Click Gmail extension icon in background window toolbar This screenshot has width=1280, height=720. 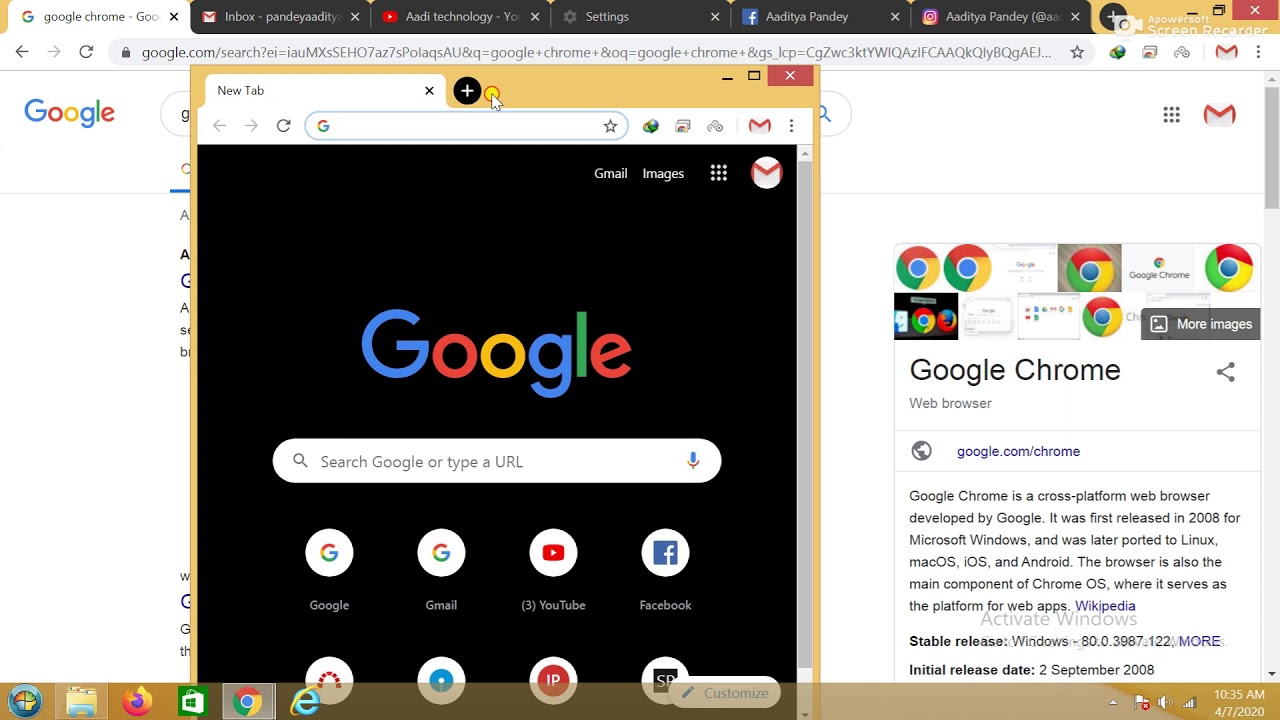(x=1227, y=52)
